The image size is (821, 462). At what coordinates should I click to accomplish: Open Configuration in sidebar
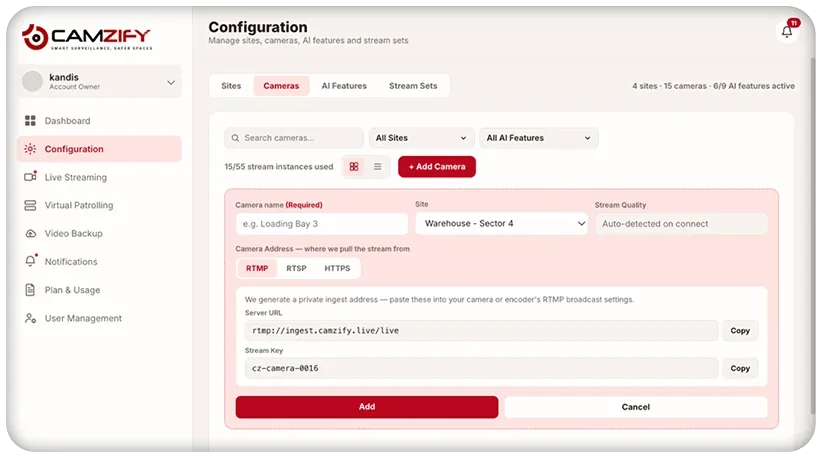pos(99,149)
